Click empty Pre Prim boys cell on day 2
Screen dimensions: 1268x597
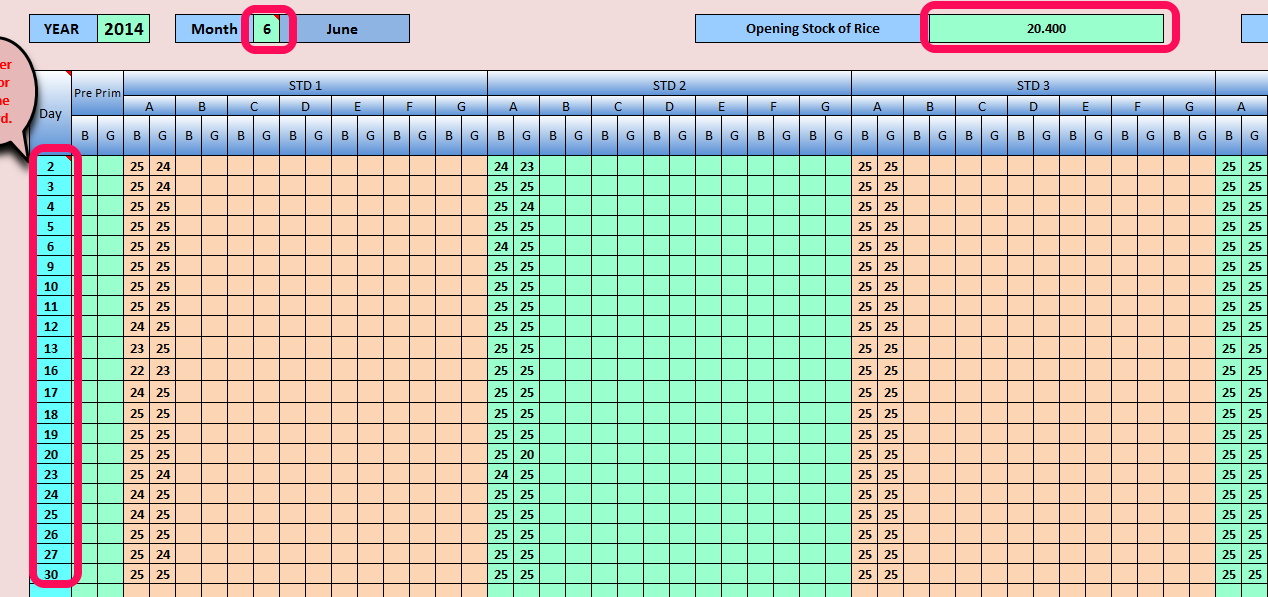85,166
